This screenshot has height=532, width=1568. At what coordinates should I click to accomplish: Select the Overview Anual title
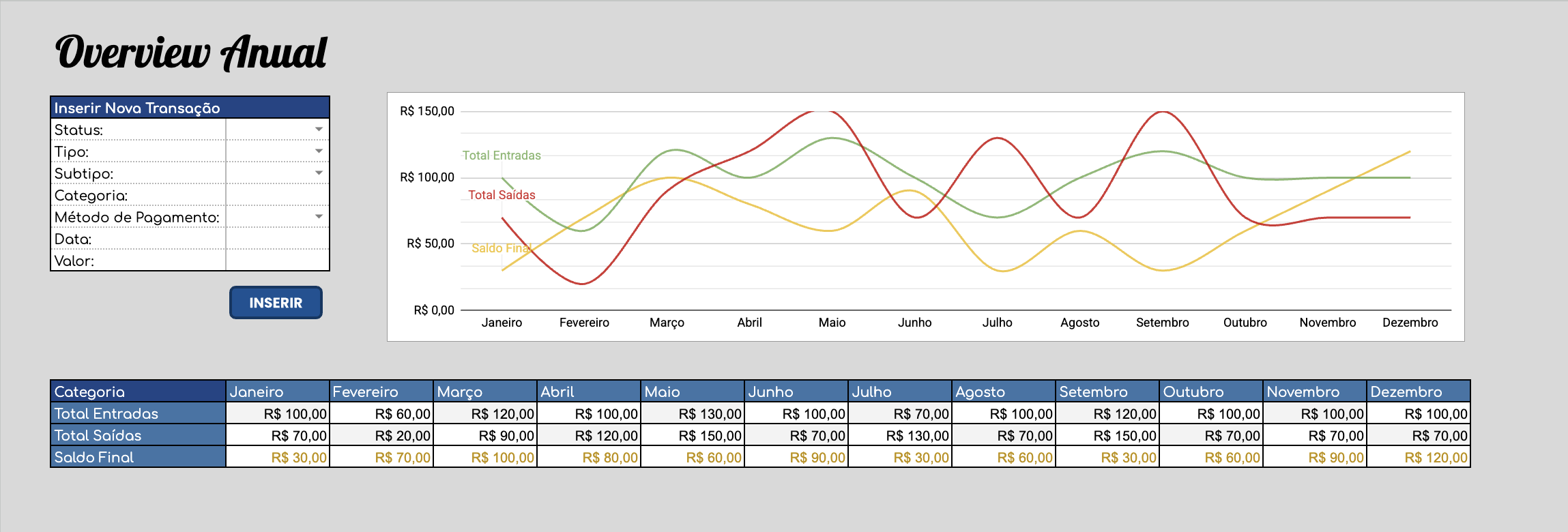191,53
